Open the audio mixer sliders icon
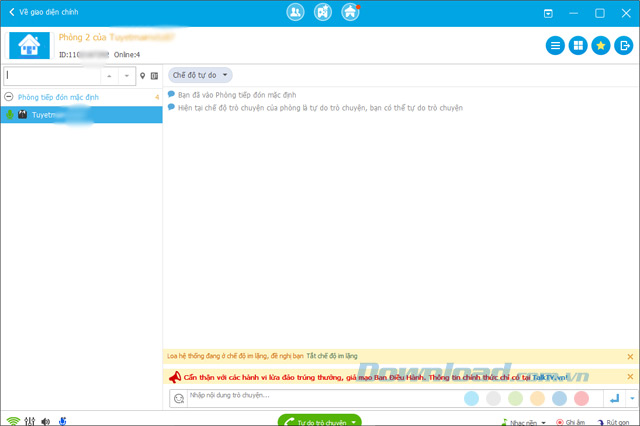 (x=29, y=421)
